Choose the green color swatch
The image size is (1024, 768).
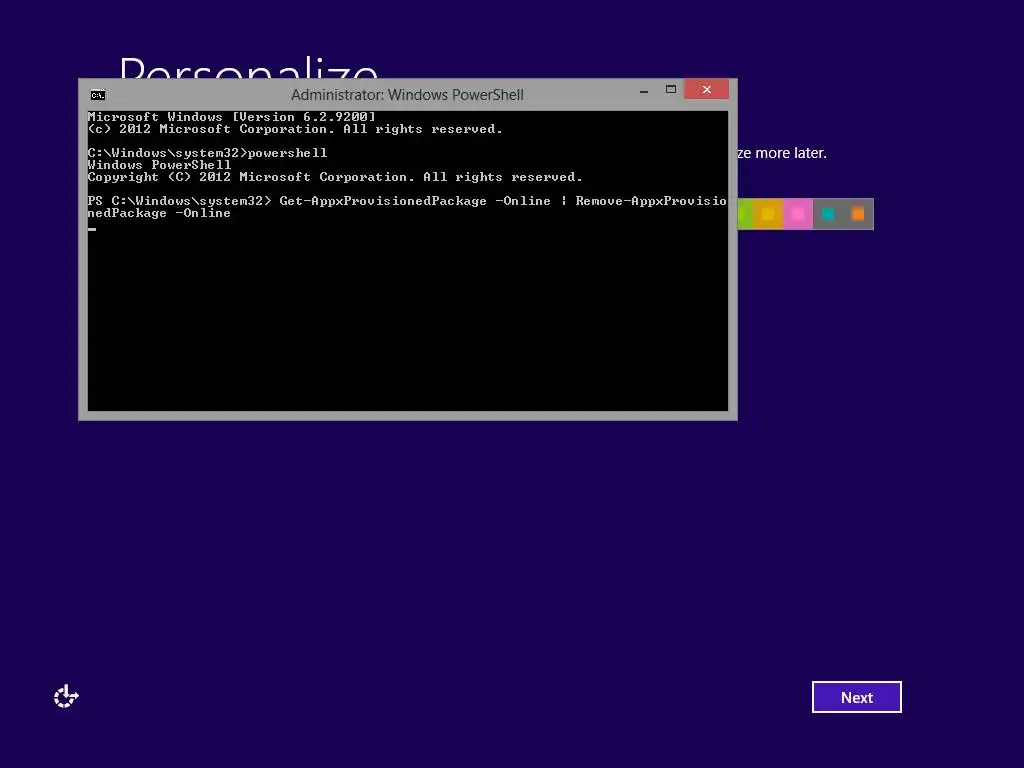pyautogui.click(x=745, y=214)
